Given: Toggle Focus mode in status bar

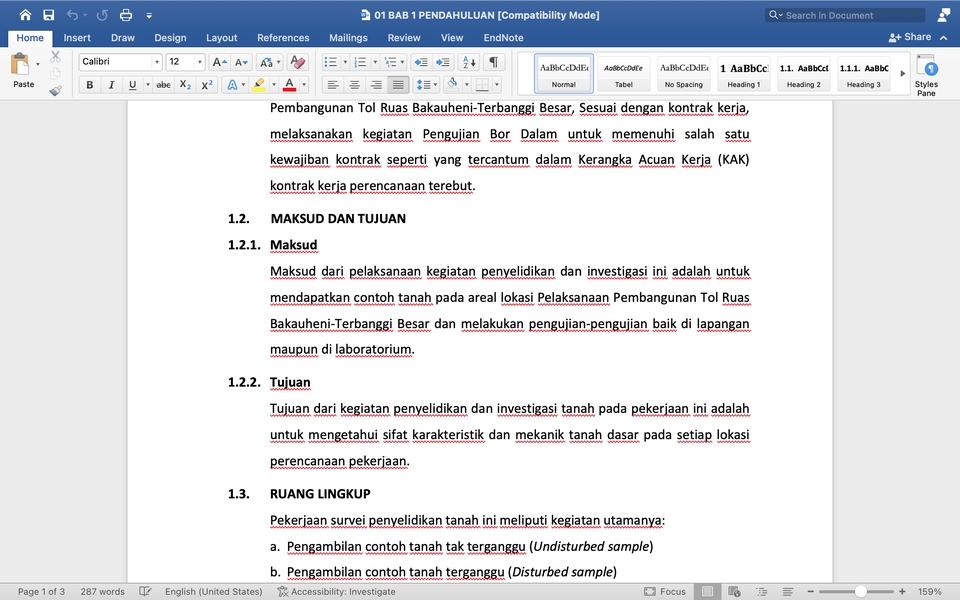Looking at the screenshot, I should coord(664,591).
